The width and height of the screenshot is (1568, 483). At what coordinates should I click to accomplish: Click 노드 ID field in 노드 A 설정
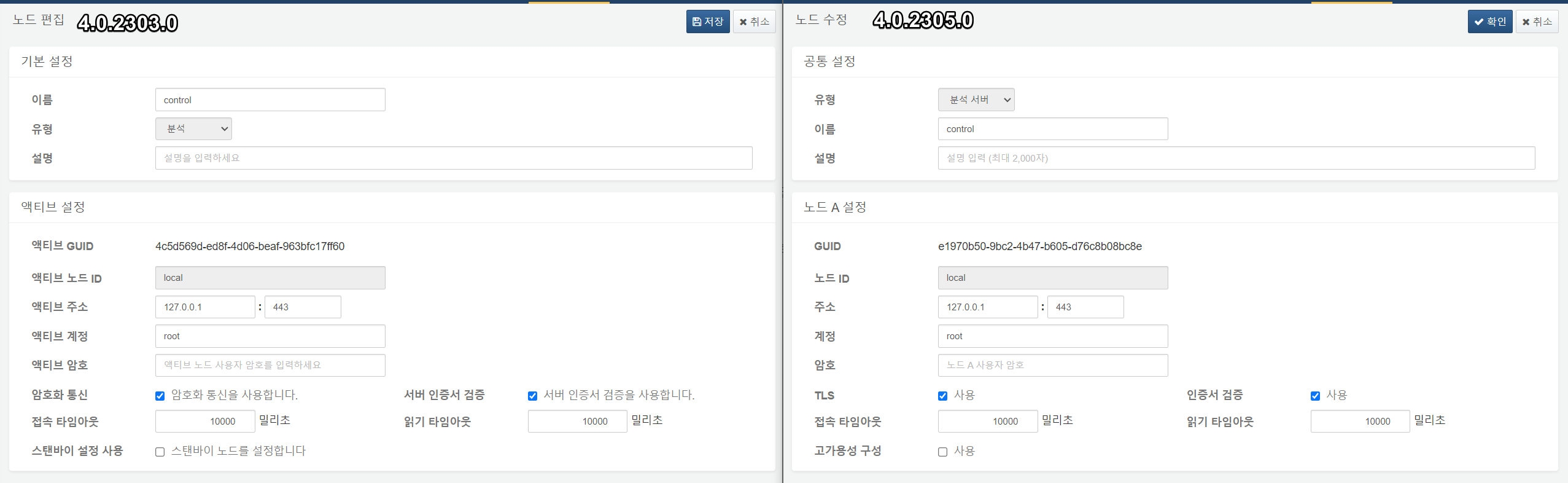point(1053,278)
